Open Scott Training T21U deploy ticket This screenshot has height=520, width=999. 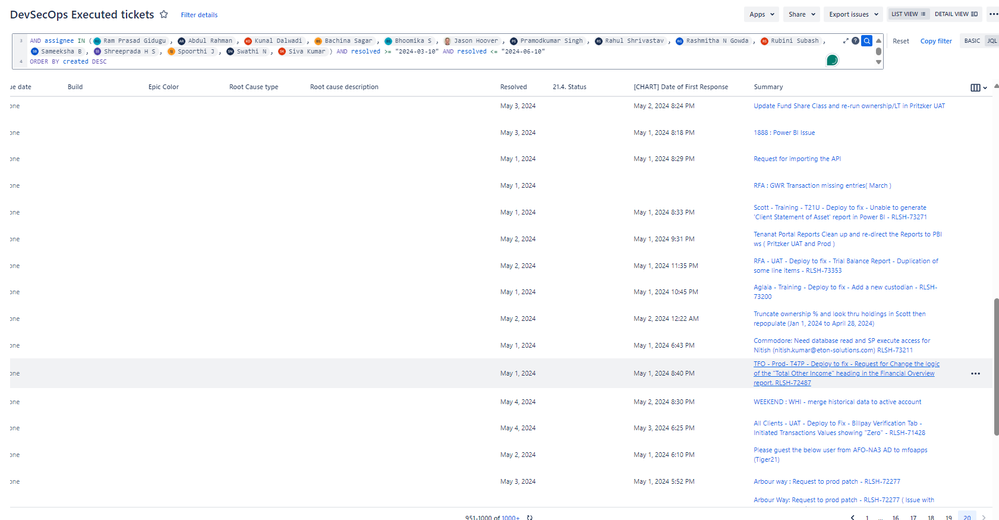pyautogui.click(x=840, y=212)
